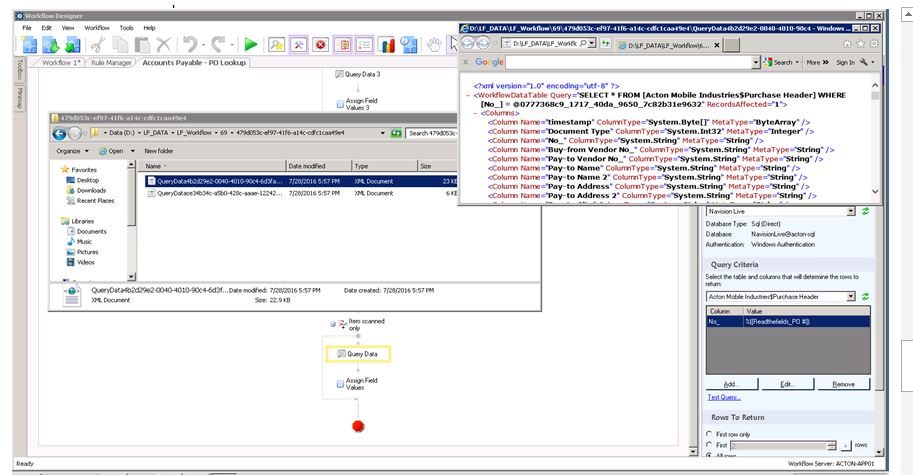Click the Edit... criteria button
The width and height of the screenshot is (913, 475).
786,384
